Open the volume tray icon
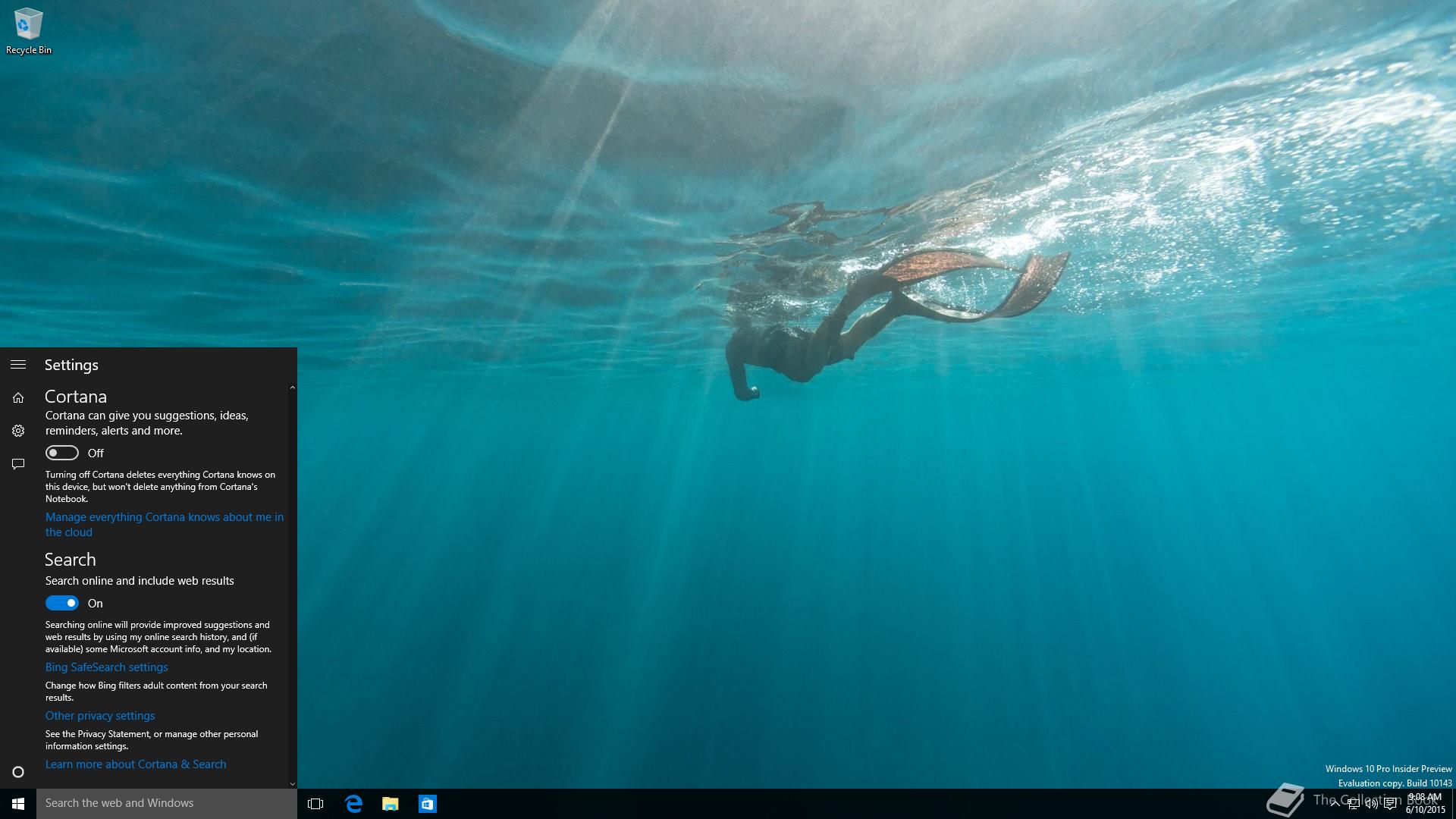This screenshot has height=819, width=1456. (1371, 804)
